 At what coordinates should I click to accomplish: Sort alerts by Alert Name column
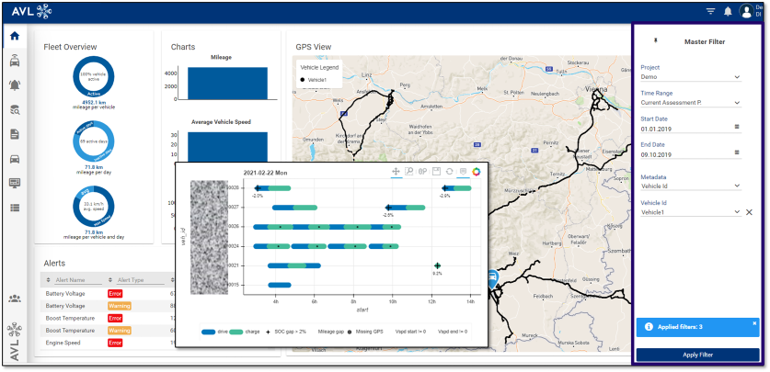48,280
